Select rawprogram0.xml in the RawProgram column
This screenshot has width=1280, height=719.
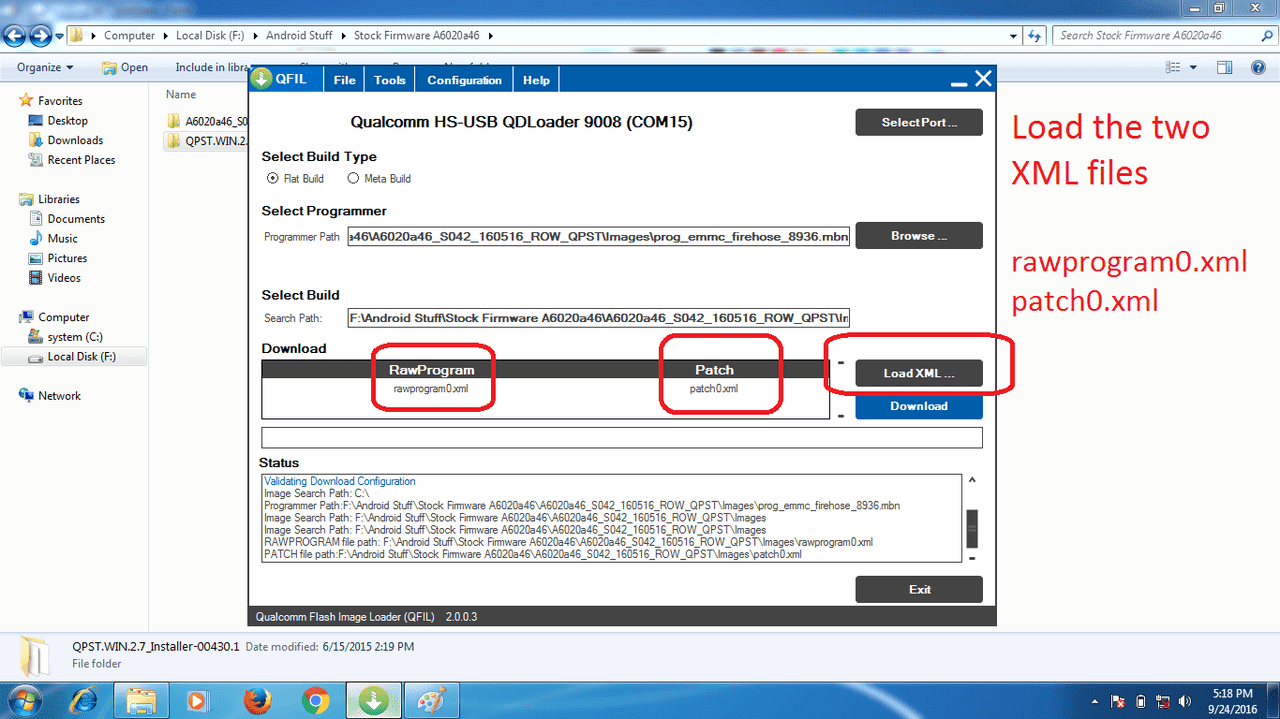click(431, 388)
